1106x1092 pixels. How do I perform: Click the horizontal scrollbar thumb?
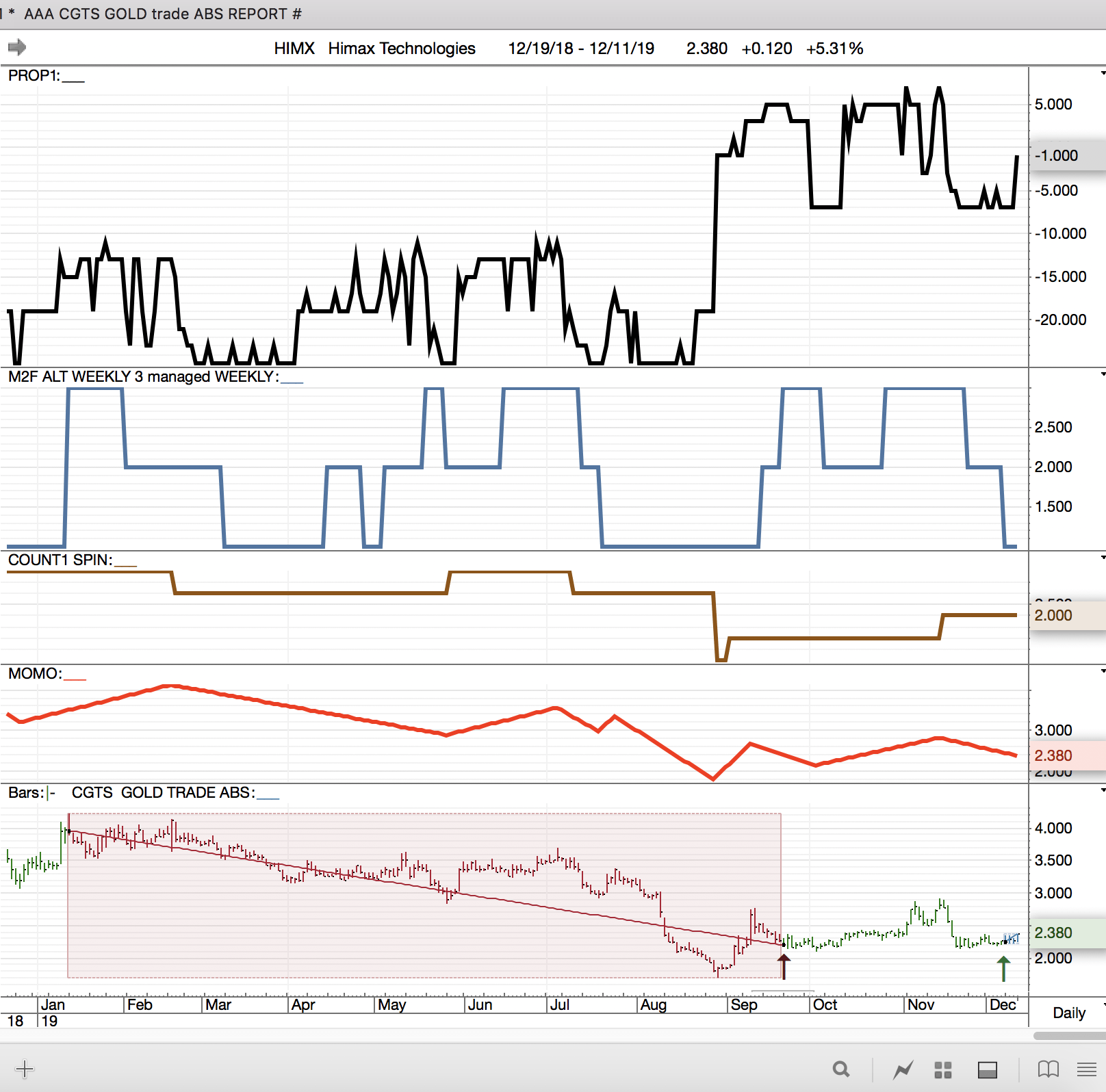(x=1069, y=1036)
